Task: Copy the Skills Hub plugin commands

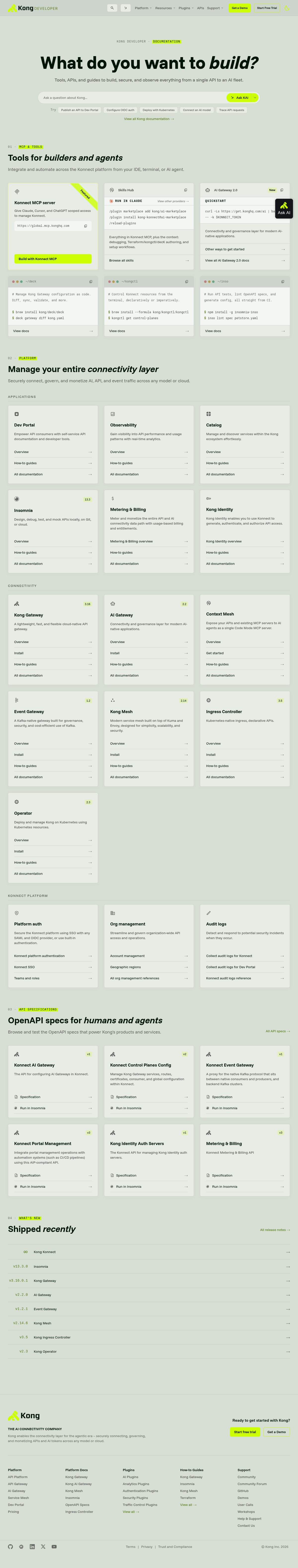Action: [186, 190]
